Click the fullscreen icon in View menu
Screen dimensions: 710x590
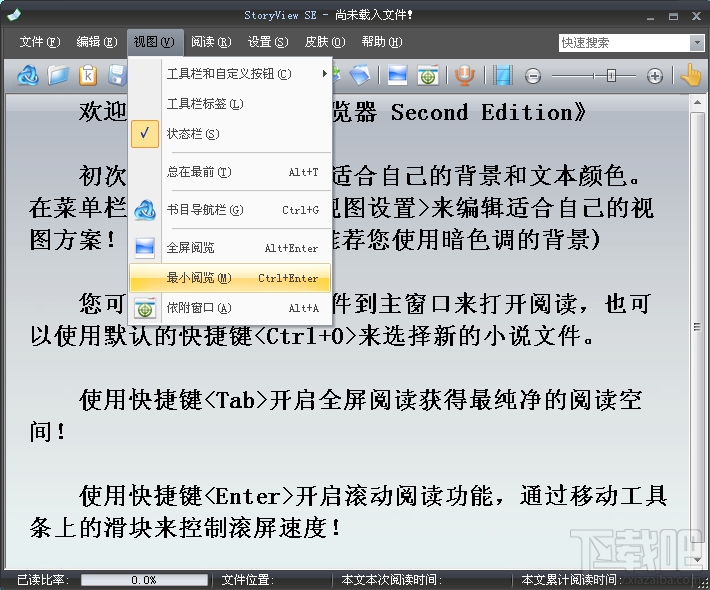point(145,248)
